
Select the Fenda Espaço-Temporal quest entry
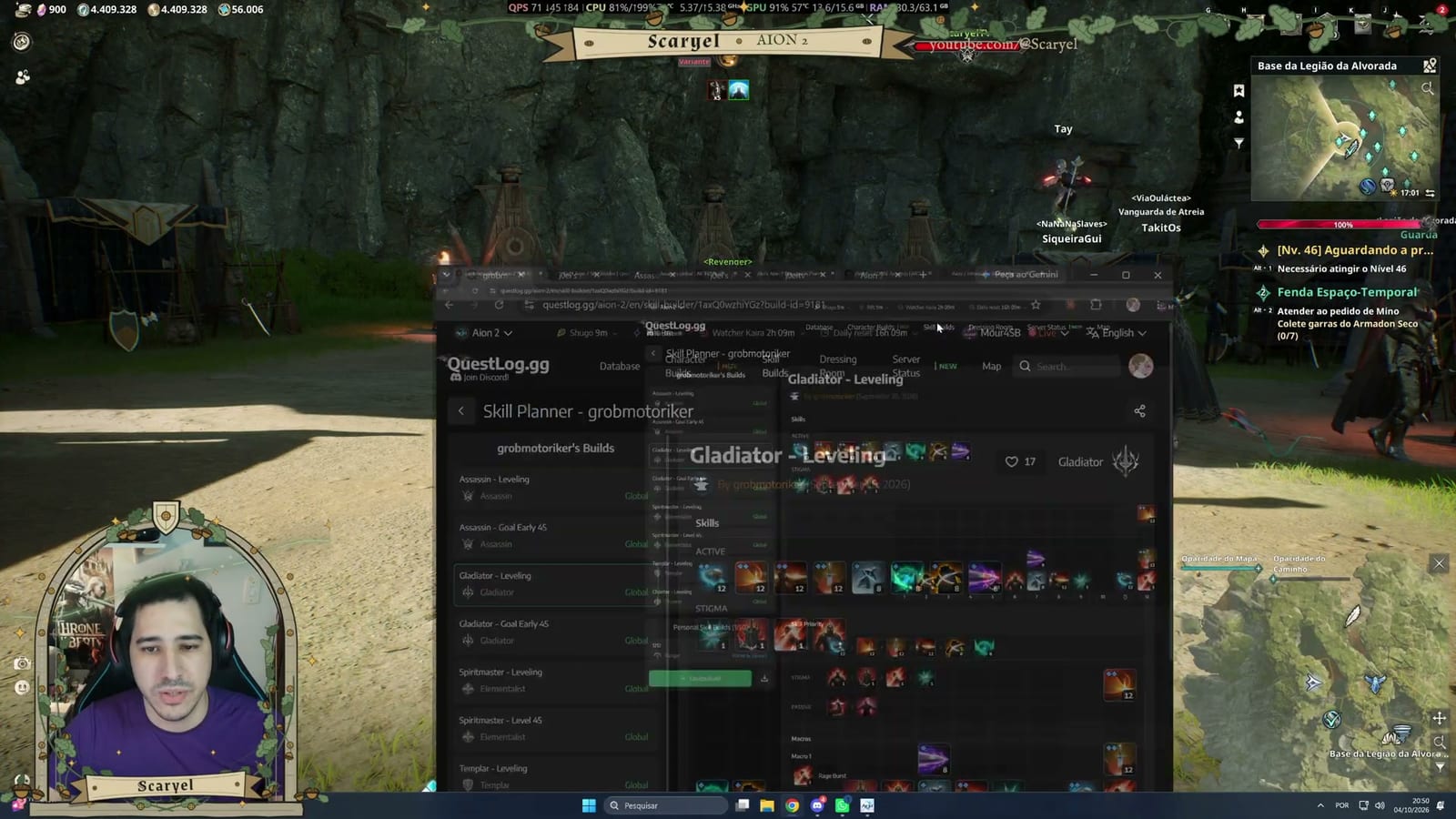1338,292
